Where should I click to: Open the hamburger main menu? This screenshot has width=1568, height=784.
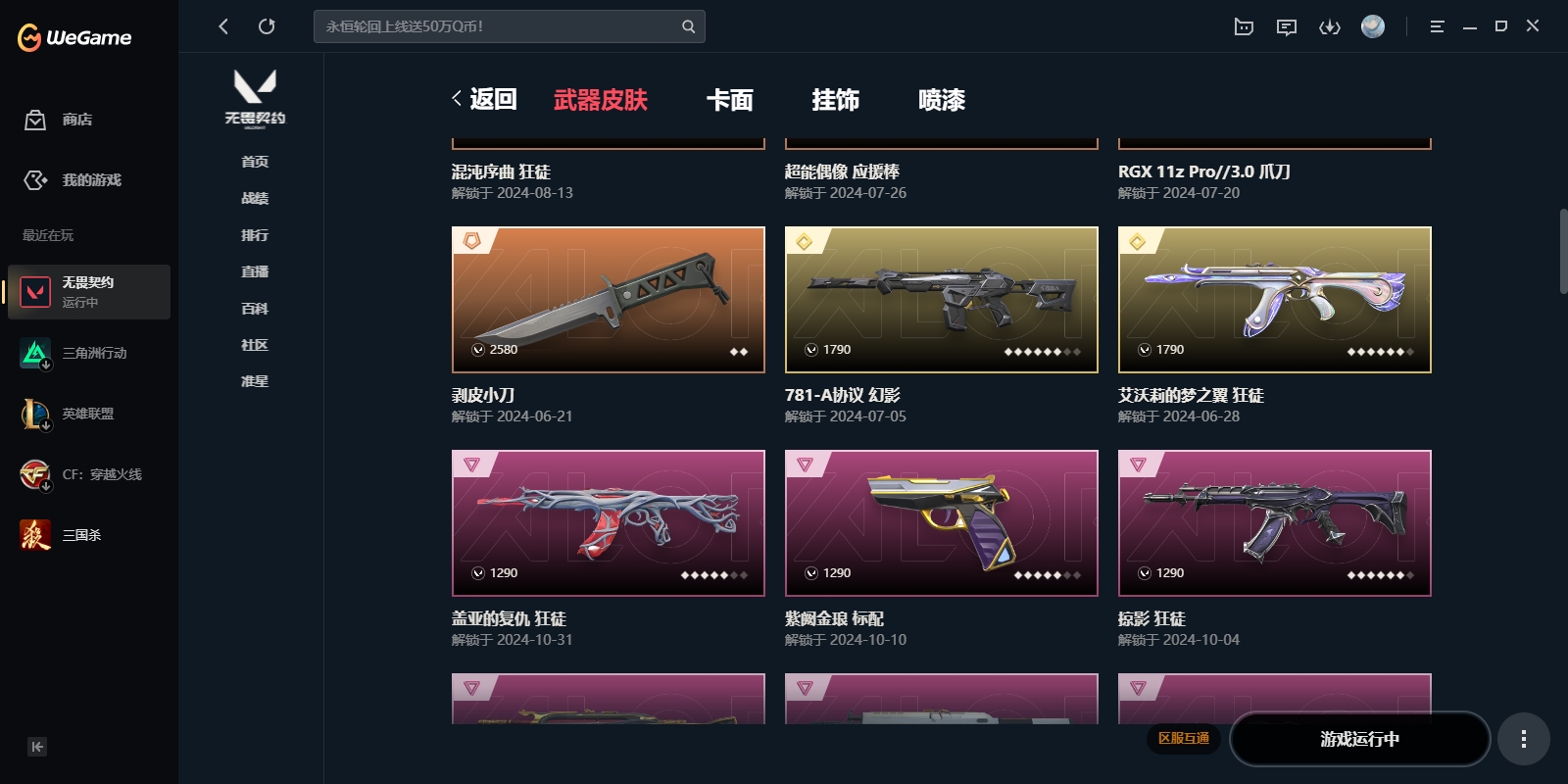1437,26
